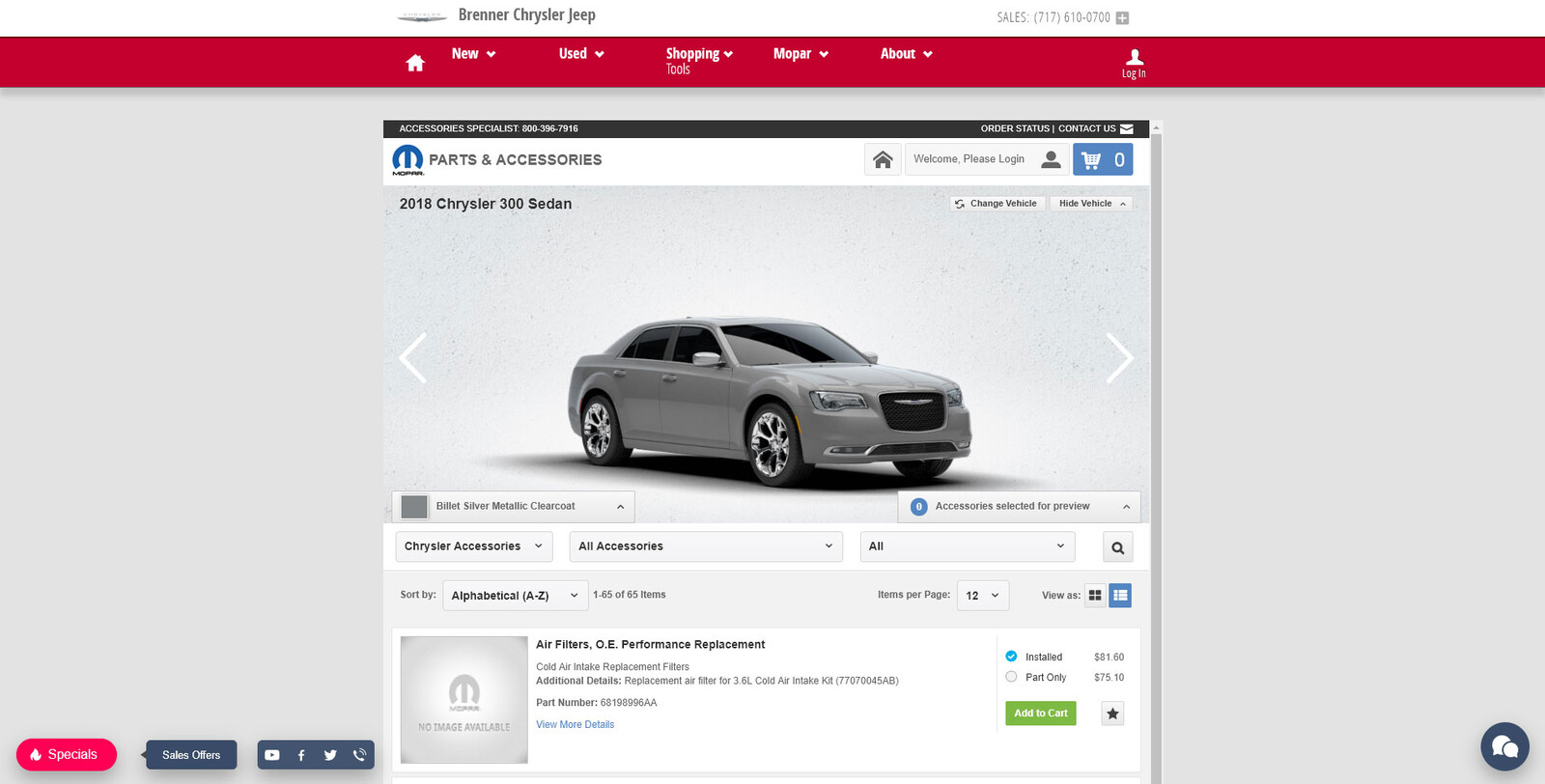Switch to list view layout
Screen dimensions: 1545x784
(x=1120, y=596)
